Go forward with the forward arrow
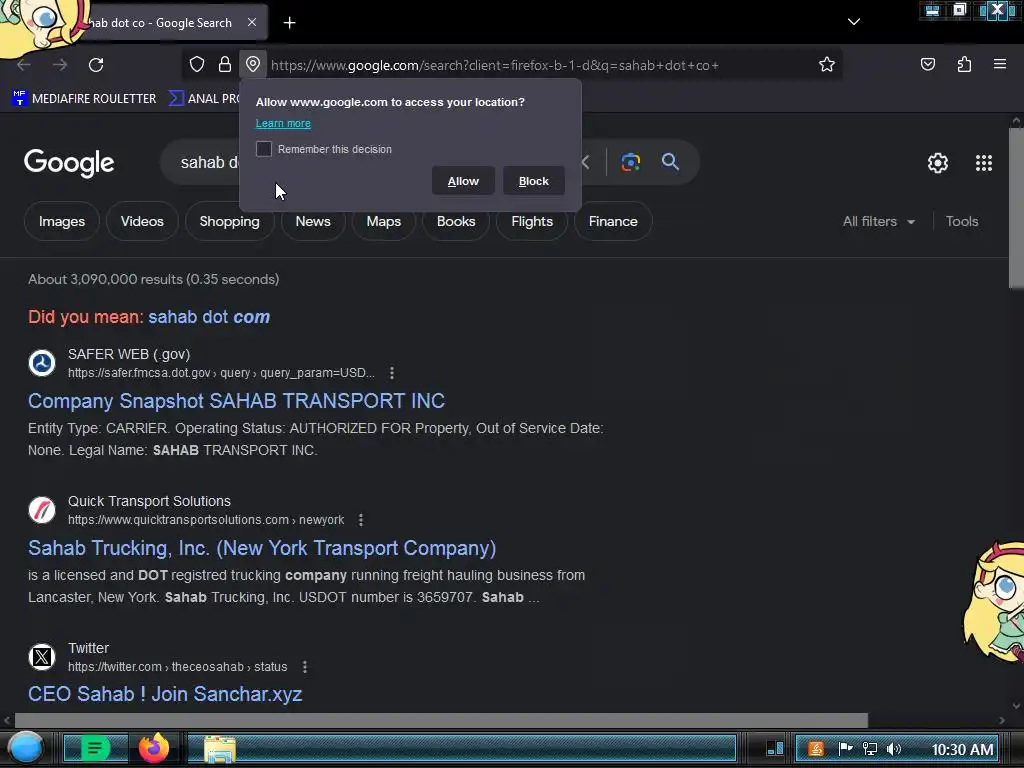This screenshot has width=1024, height=768. (60, 65)
